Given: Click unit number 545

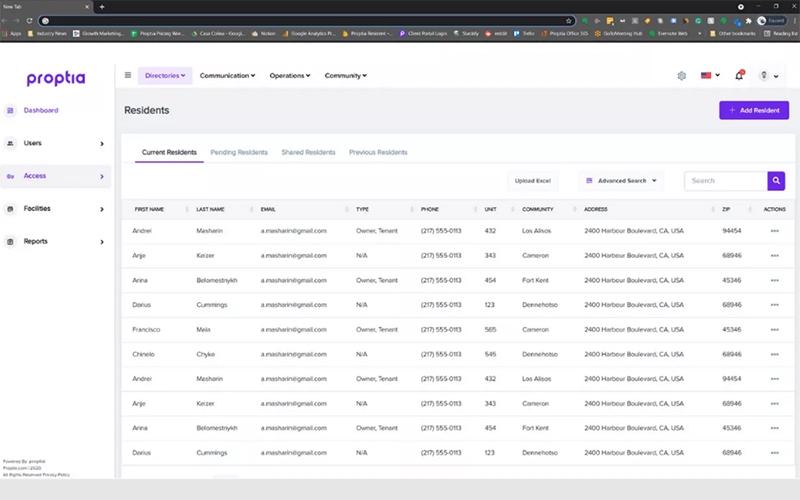Looking at the screenshot, I should click(490, 354).
